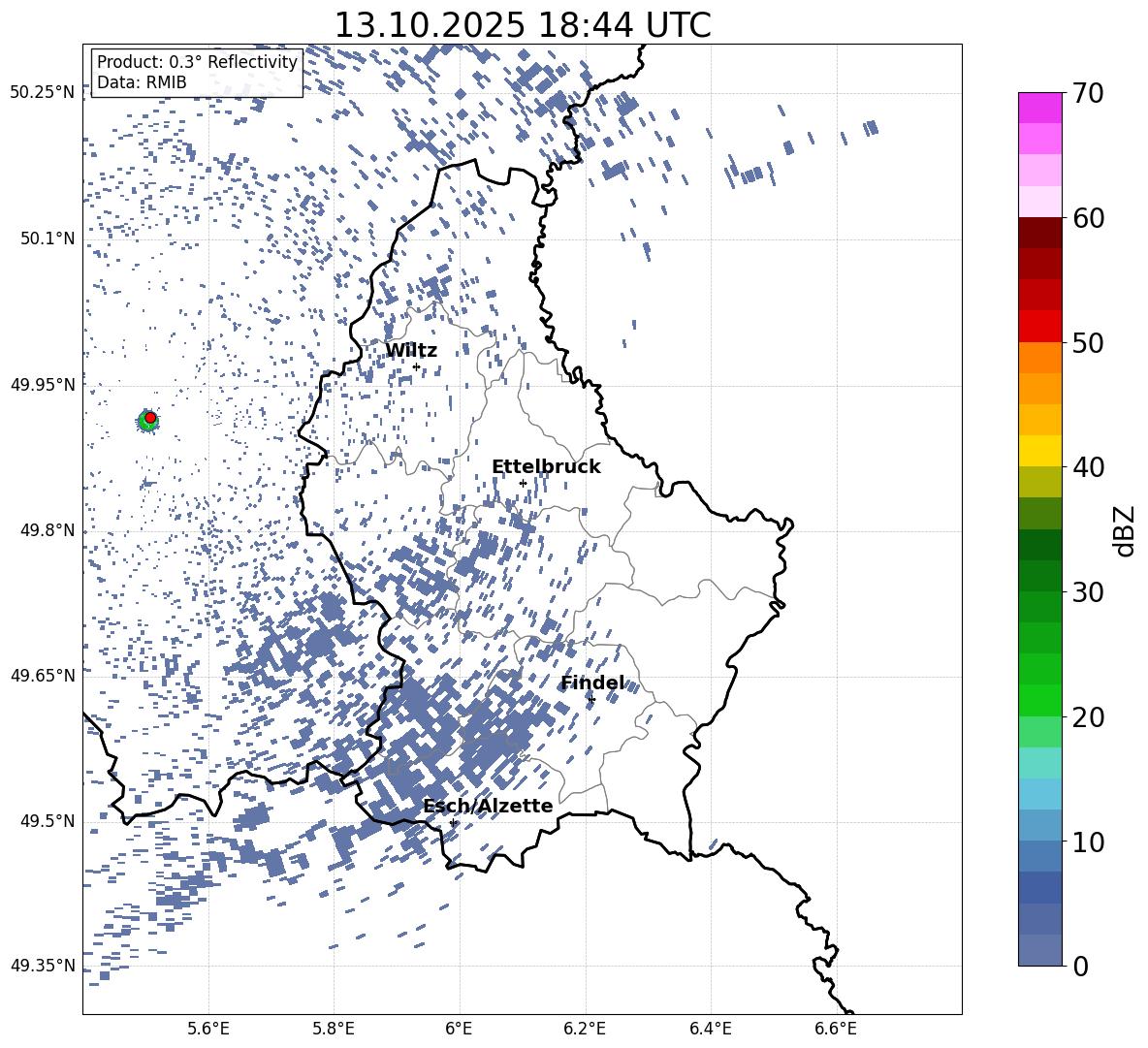Click the Ettelbruck location cross marker
The image size is (1148, 1048).
tap(523, 483)
